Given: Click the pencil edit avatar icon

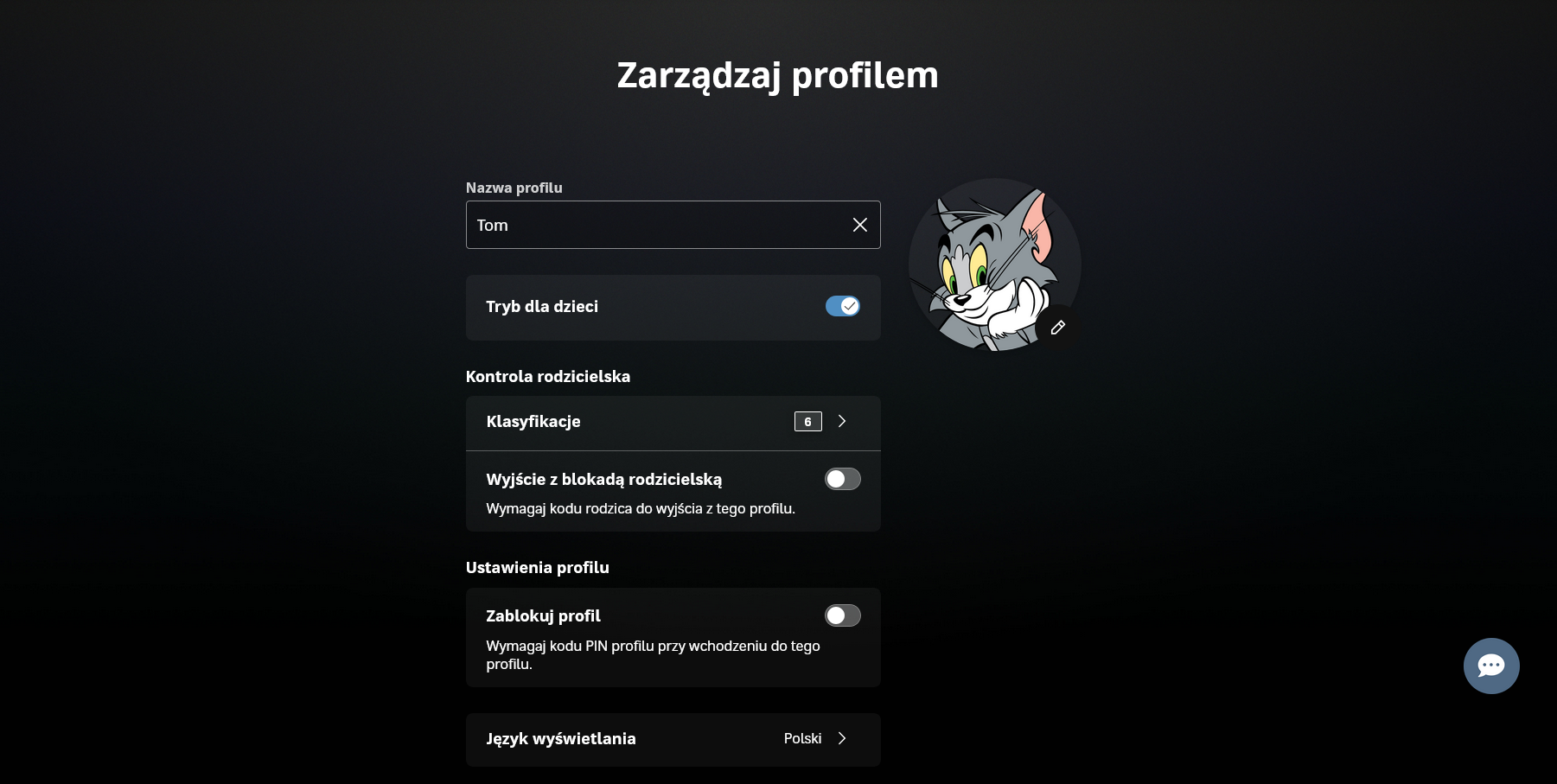Looking at the screenshot, I should click(1057, 328).
